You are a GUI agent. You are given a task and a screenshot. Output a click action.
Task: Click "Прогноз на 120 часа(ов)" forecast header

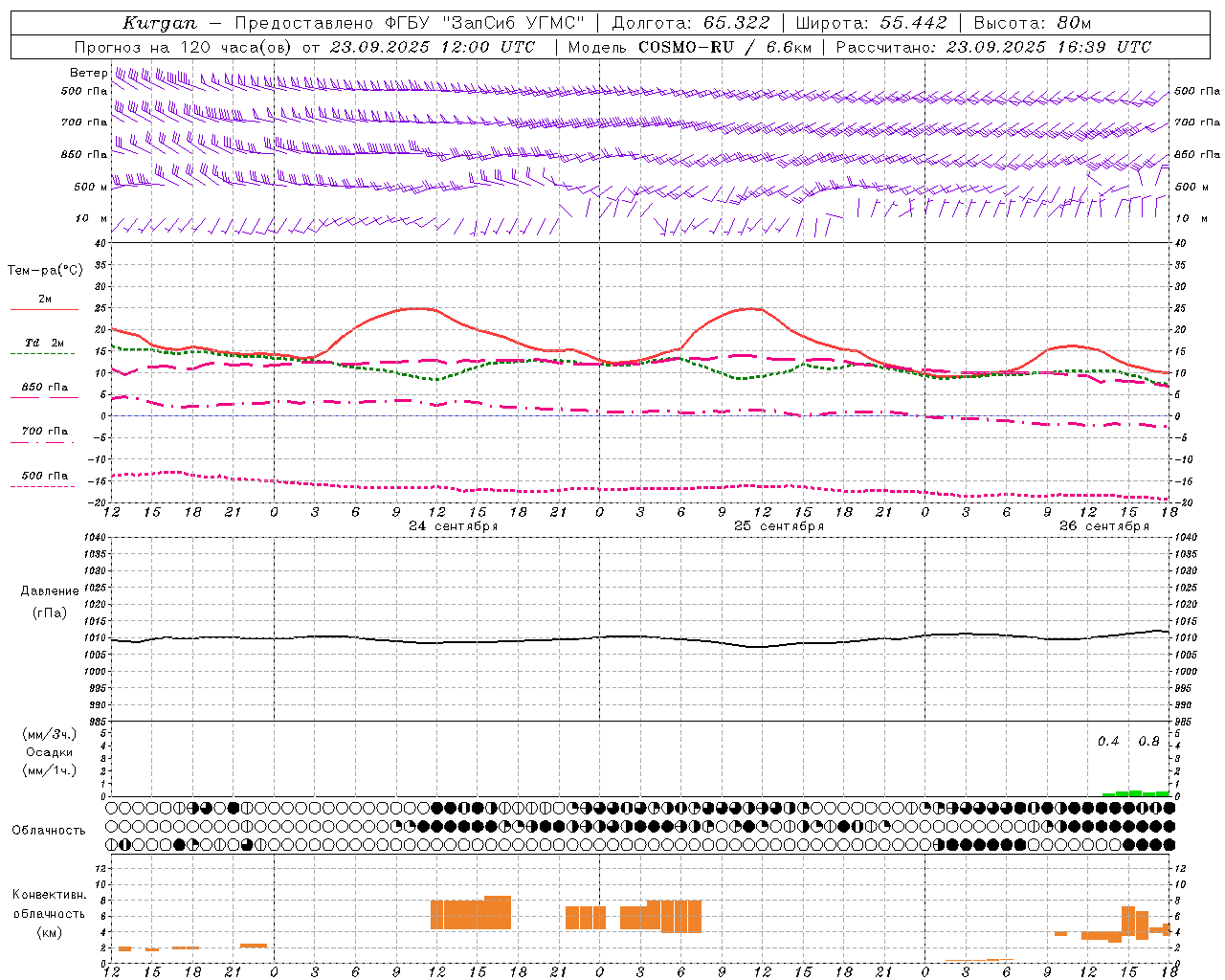pyautogui.click(x=184, y=47)
